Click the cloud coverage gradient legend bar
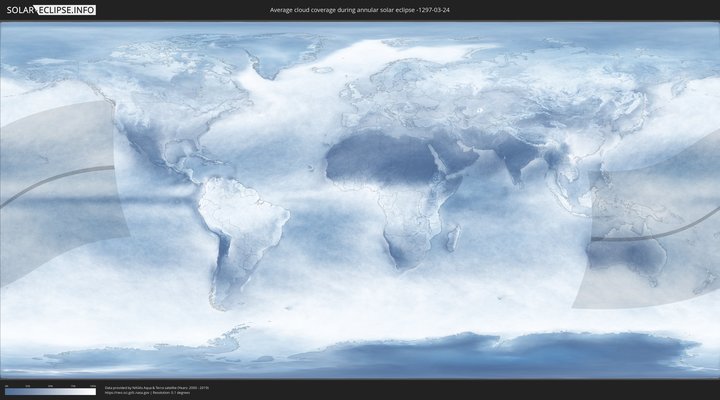Viewport: 720px width, 400px height. 49,391
